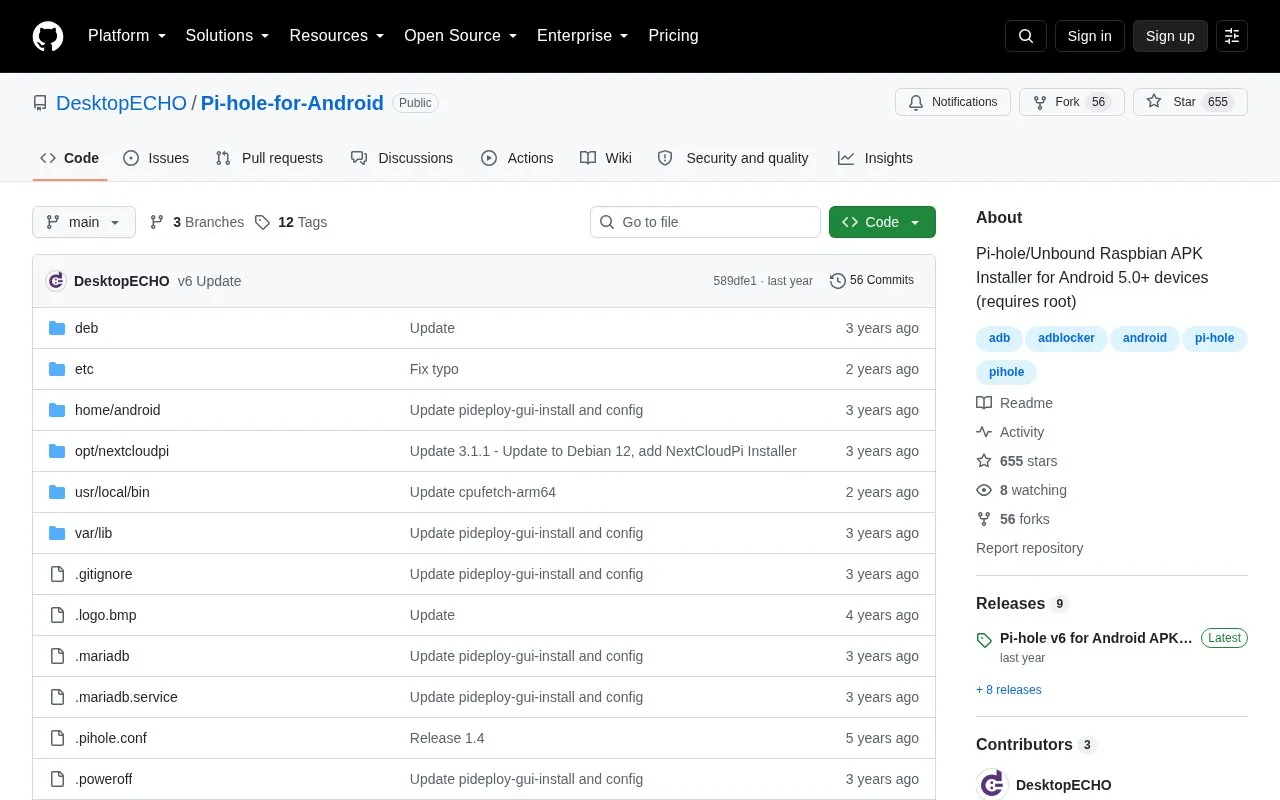The image size is (1280, 800).
Task: Open the Insights tab
Action: 875,158
